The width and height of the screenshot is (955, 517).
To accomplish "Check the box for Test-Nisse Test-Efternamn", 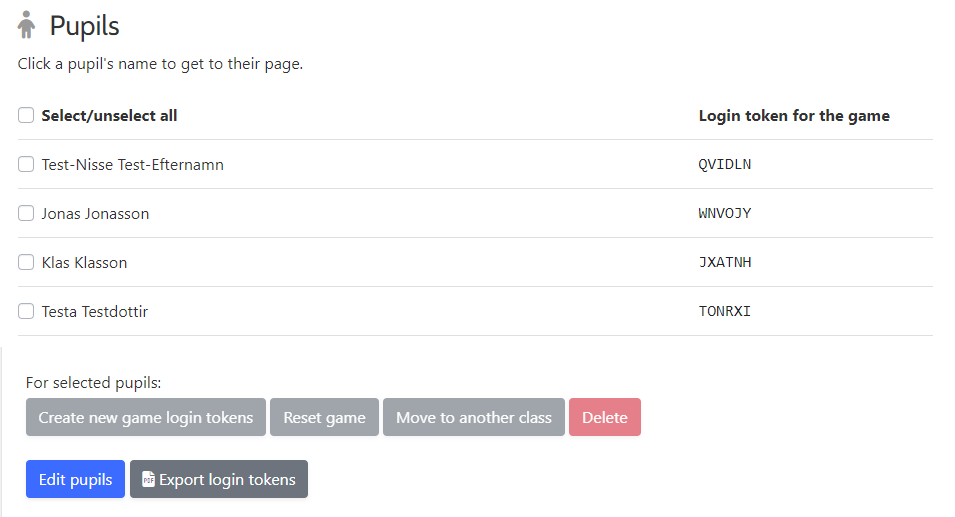I will click(x=26, y=164).
